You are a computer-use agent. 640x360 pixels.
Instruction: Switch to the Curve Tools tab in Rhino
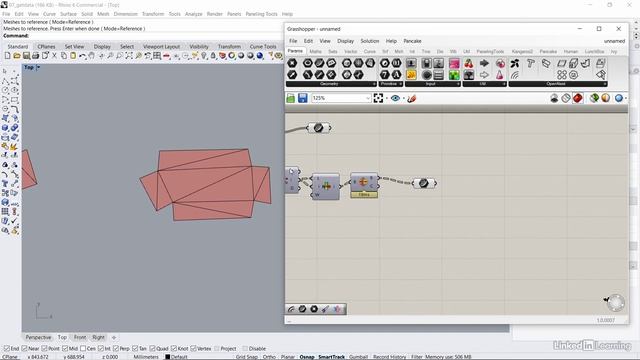pyautogui.click(x=263, y=47)
